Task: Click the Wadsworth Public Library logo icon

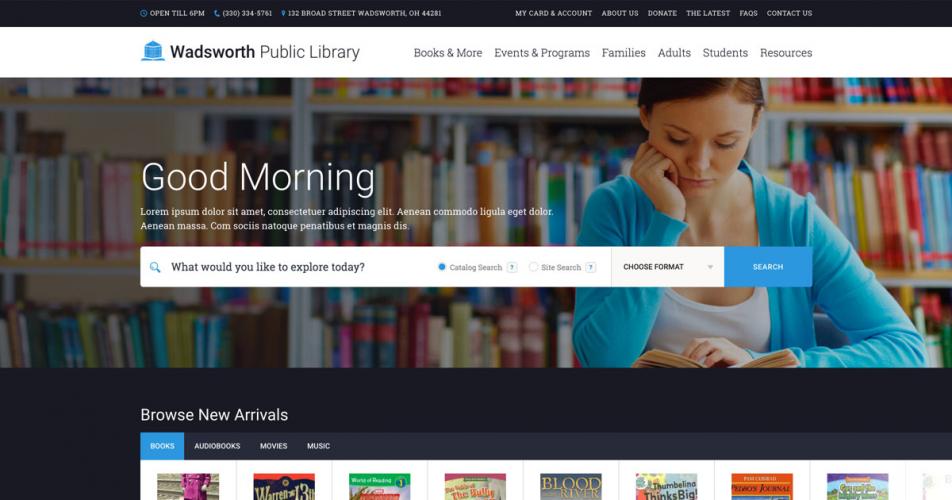Action: [x=153, y=52]
